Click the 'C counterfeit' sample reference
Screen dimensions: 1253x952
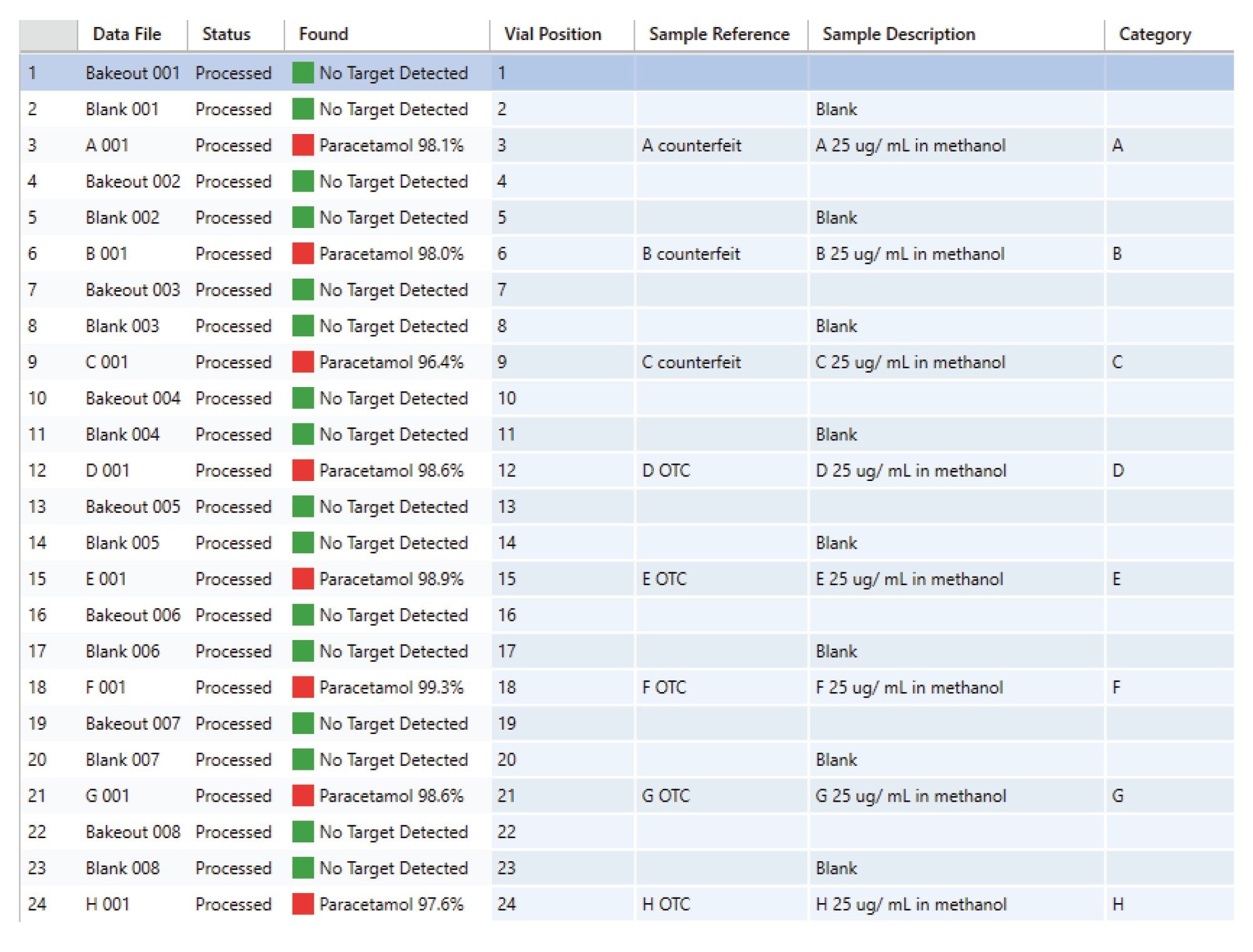(x=692, y=362)
